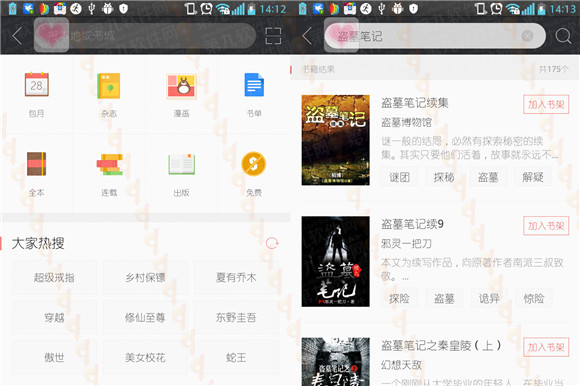Open the 盗墓笔记续集 book cover
Image resolution: width=580 pixels, height=386 pixels.
click(x=335, y=140)
